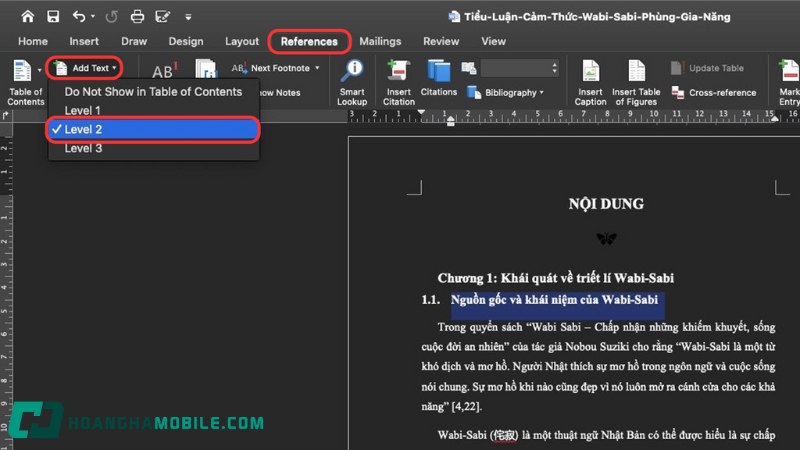Click the Insert Caption button
The height and width of the screenshot is (450, 800).
coord(590,82)
